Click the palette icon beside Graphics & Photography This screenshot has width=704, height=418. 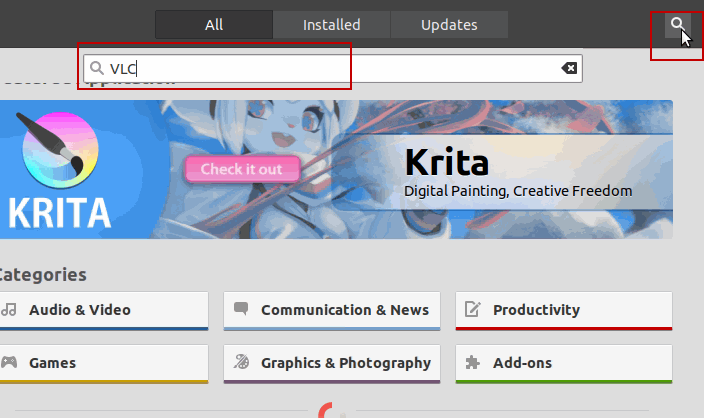(241, 361)
